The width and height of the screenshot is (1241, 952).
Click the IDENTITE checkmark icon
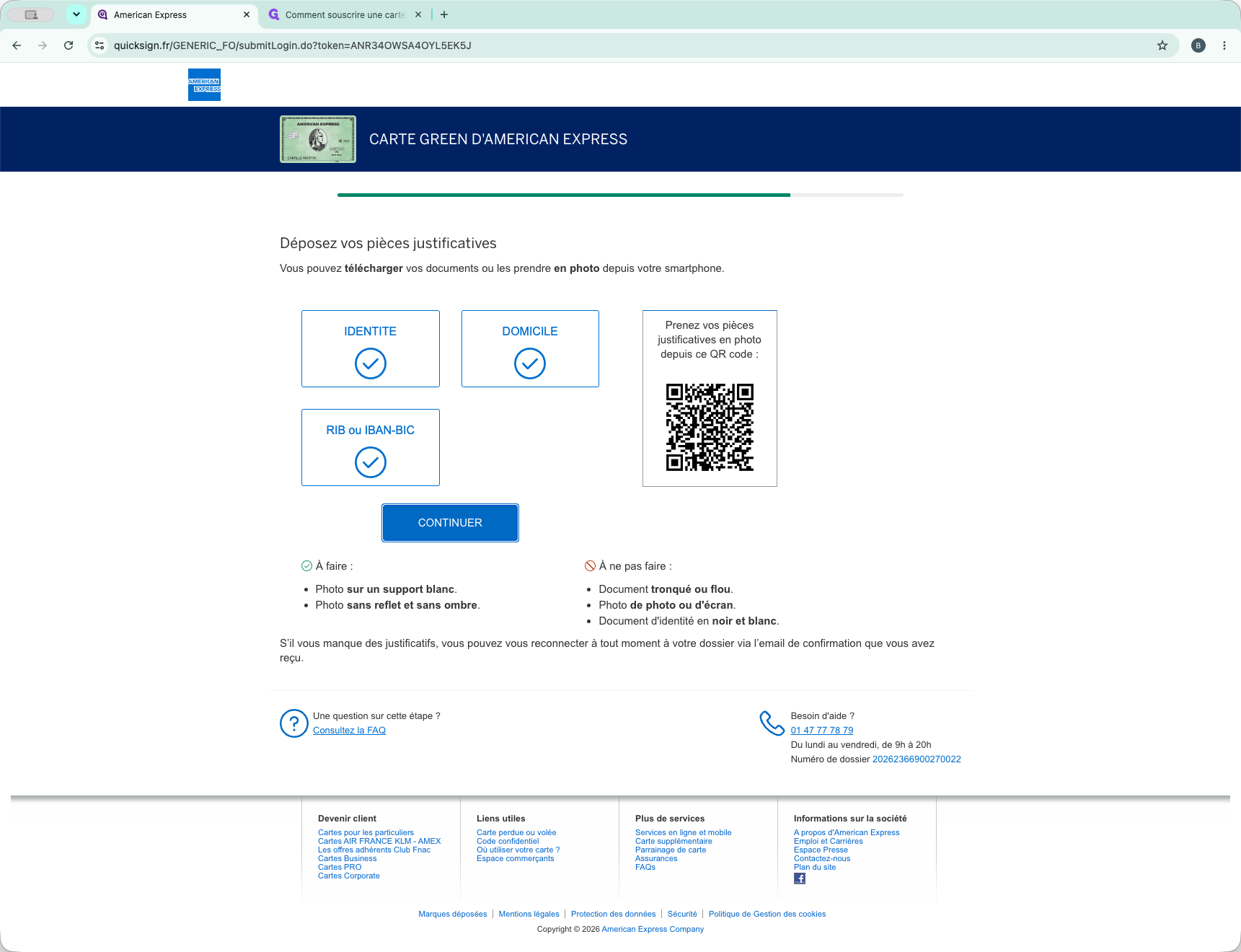click(371, 363)
